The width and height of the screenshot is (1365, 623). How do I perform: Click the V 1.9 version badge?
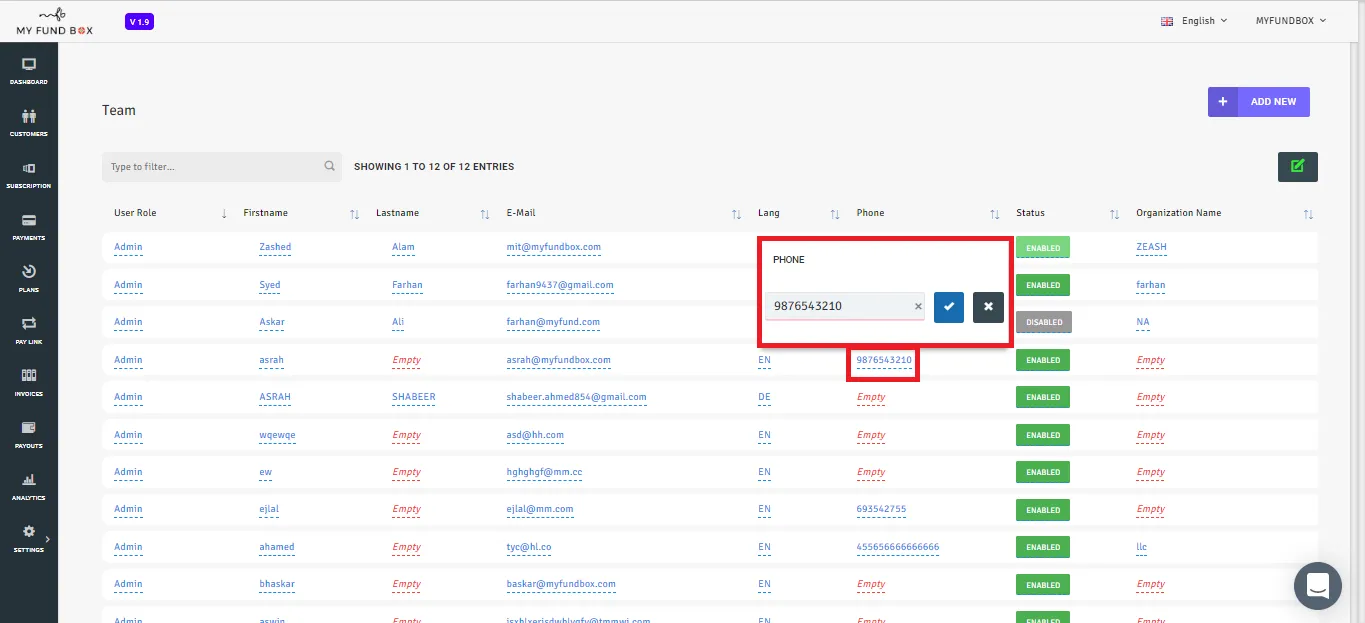[x=139, y=21]
